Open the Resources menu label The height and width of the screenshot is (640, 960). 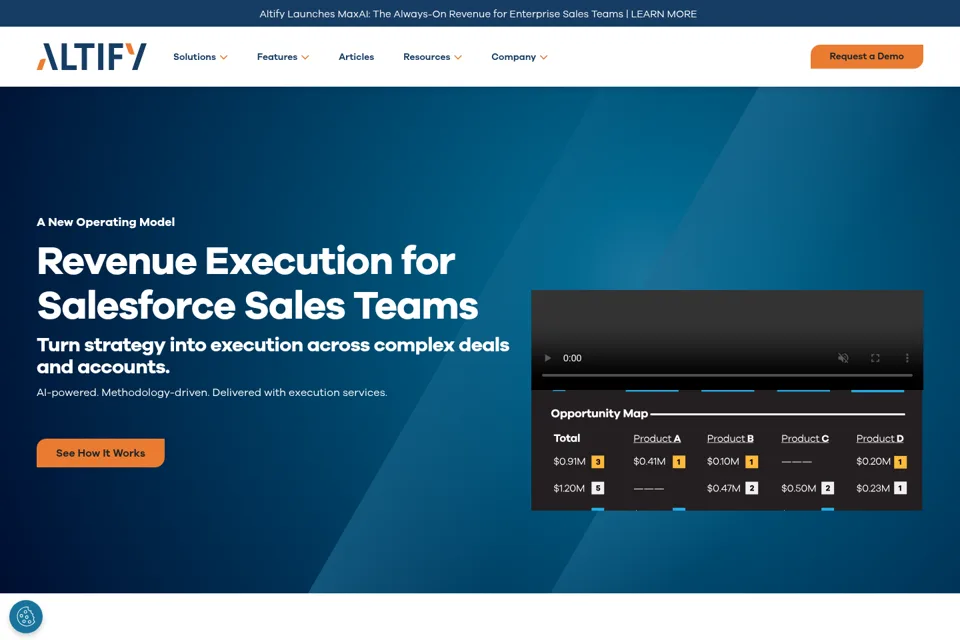tap(426, 56)
